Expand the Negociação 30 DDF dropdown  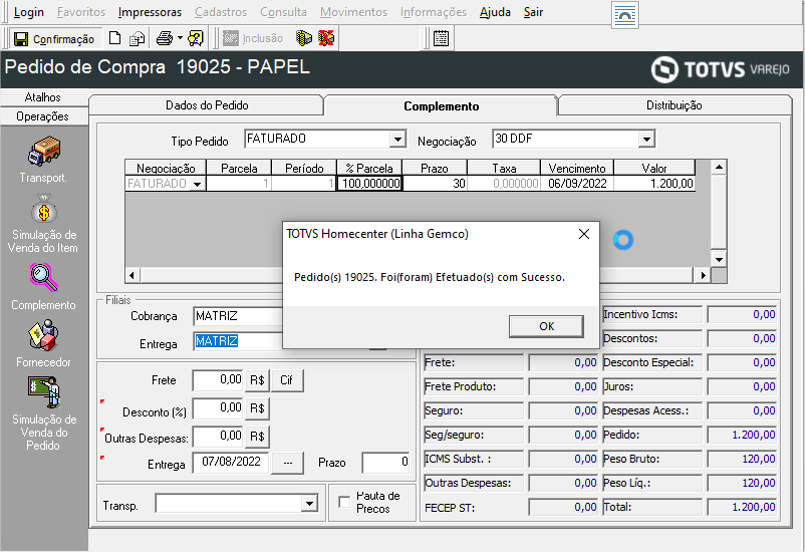click(x=646, y=139)
